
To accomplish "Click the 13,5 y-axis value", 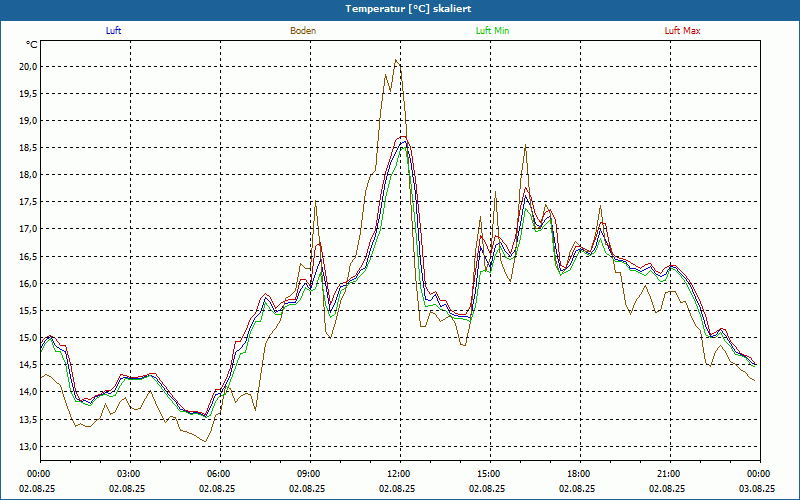I will pos(29,419).
